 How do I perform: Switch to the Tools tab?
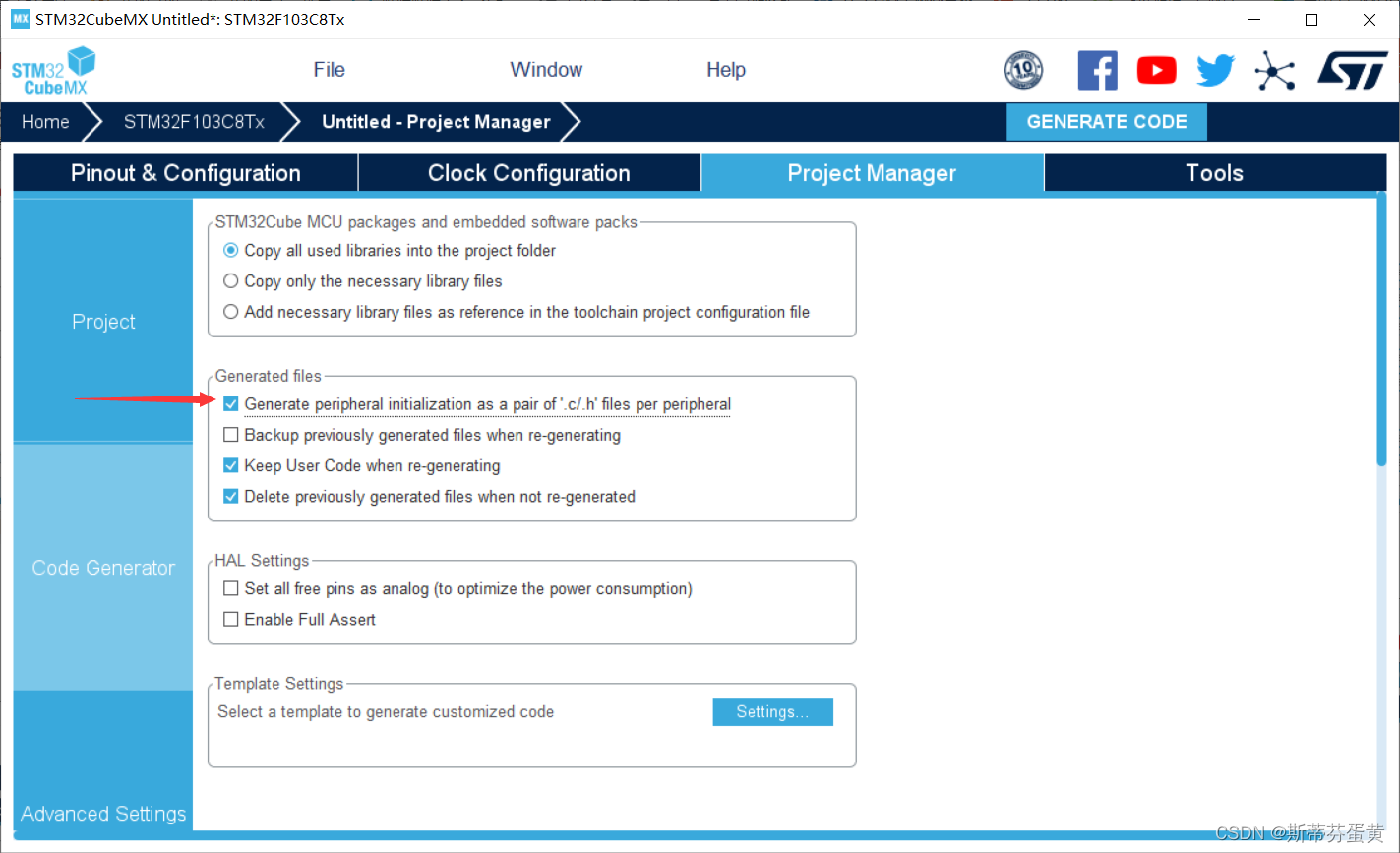click(1215, 173)
